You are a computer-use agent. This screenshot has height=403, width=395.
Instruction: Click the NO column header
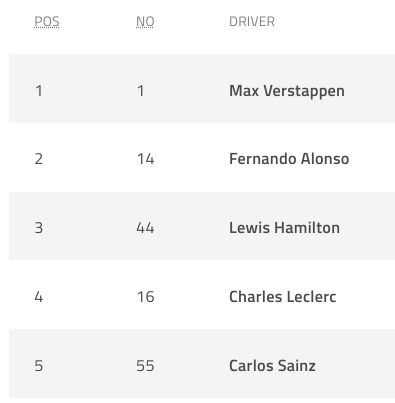tap(145, 22)
